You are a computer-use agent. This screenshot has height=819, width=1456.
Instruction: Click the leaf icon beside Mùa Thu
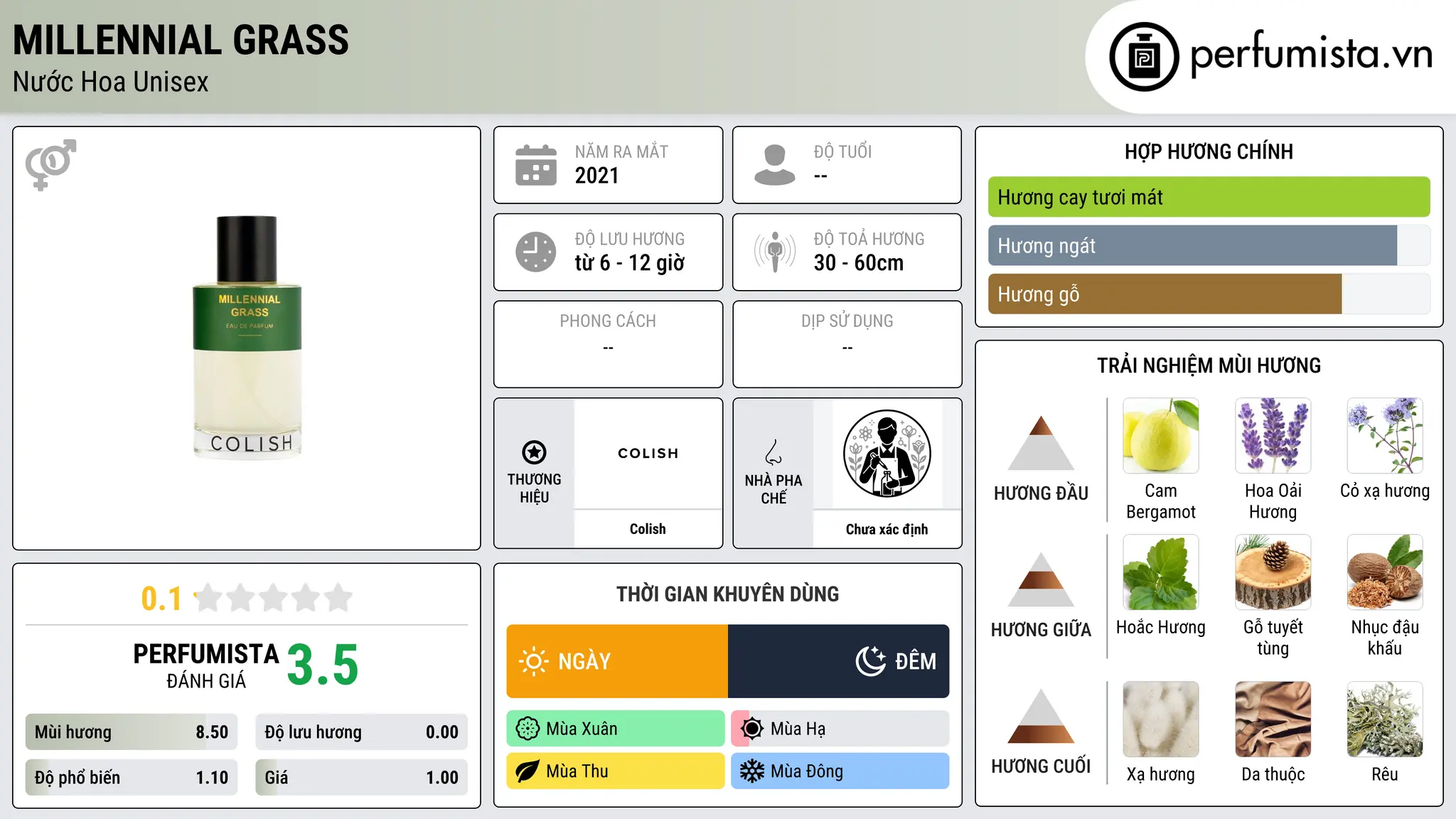coord(528,771)
